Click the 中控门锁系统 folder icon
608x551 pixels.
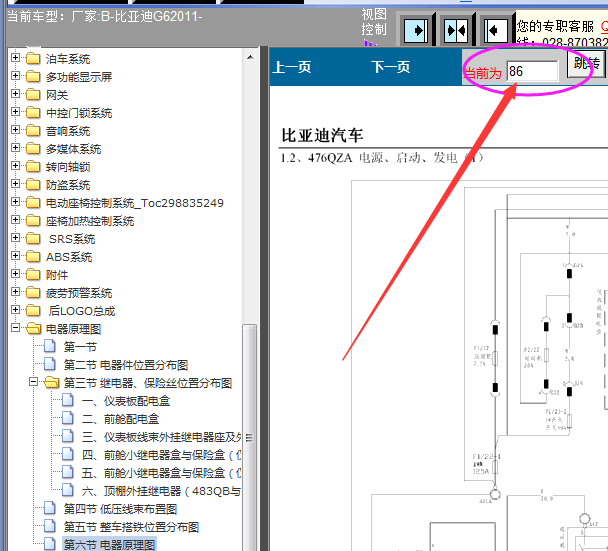click(x=33, y=113)
